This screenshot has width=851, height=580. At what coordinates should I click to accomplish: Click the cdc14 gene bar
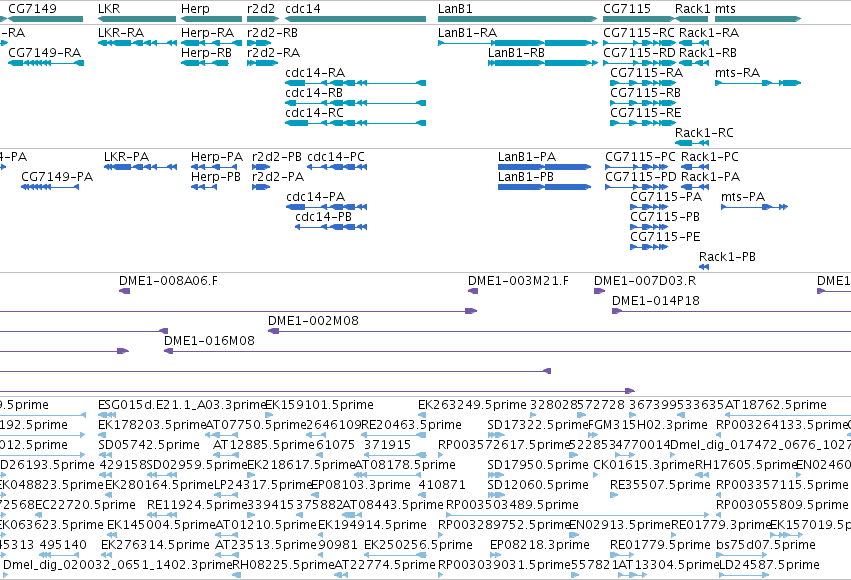(x=355, y=19)
